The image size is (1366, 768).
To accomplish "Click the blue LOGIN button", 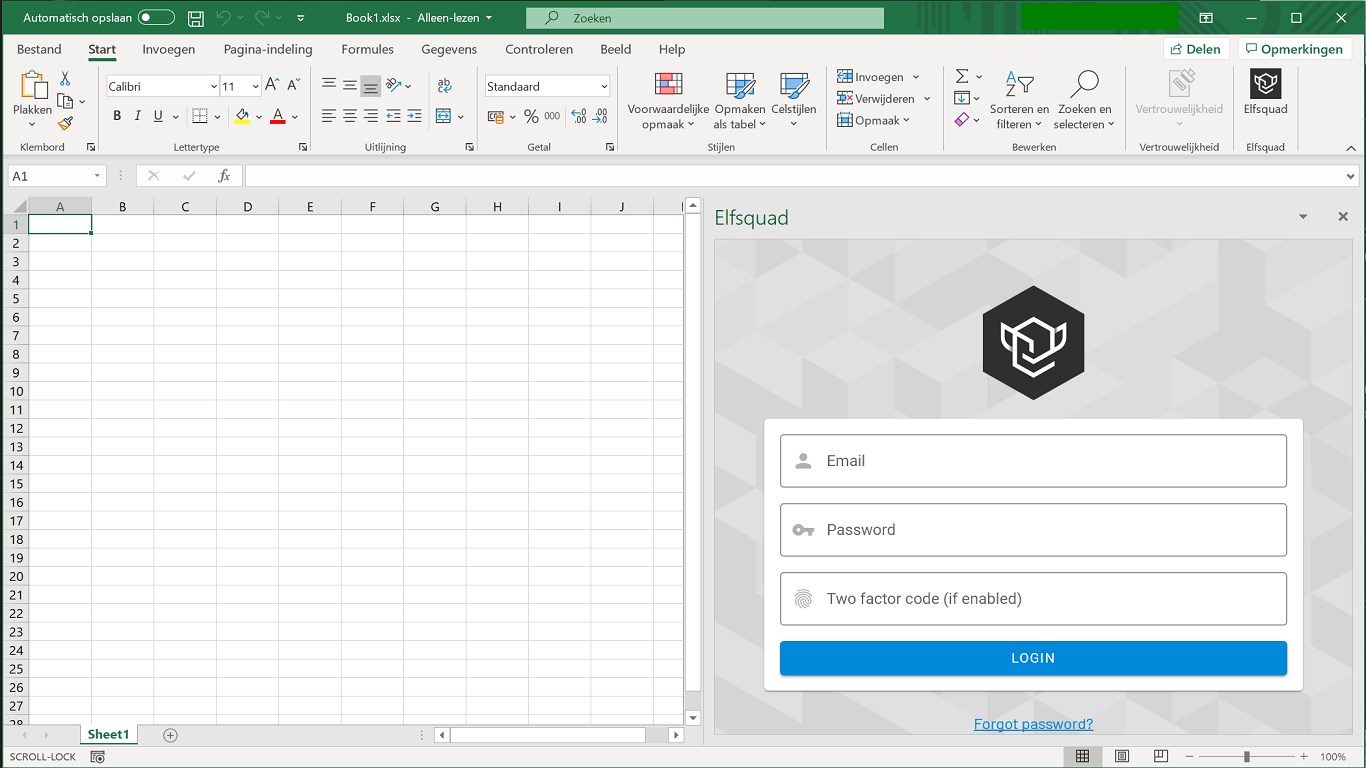I will click(x=1033, y=658).
